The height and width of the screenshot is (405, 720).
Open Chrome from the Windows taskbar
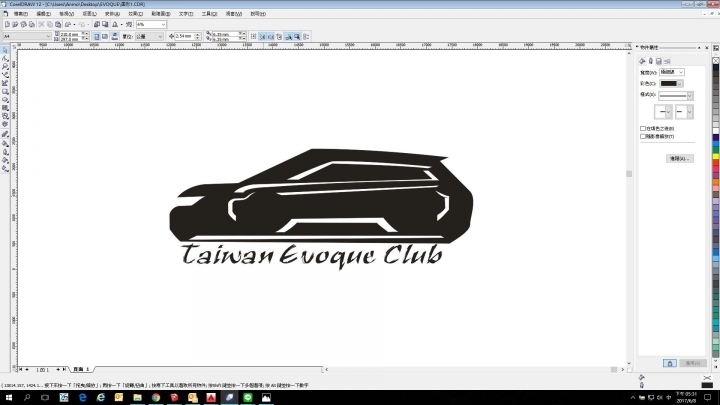coord(156,398)
